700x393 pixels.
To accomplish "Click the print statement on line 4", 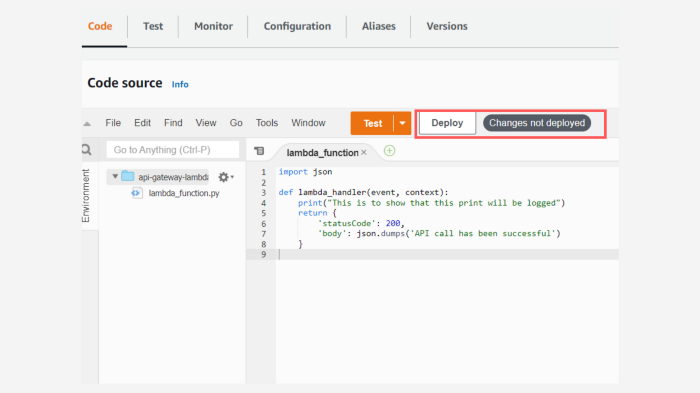I will [431, 203].
